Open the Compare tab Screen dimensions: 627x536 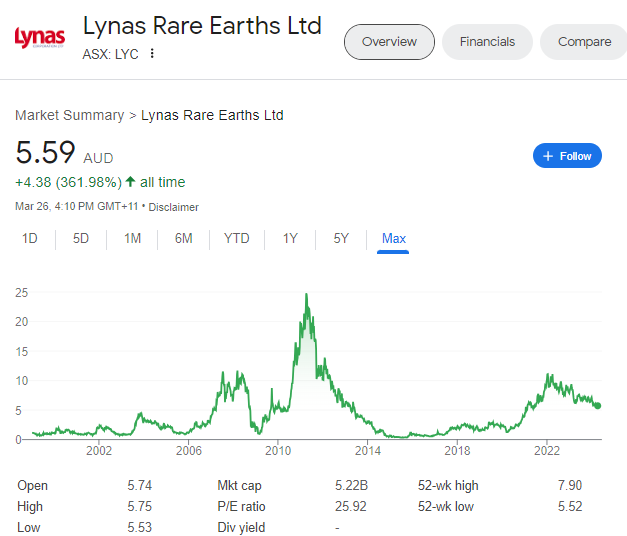point(584,42)
